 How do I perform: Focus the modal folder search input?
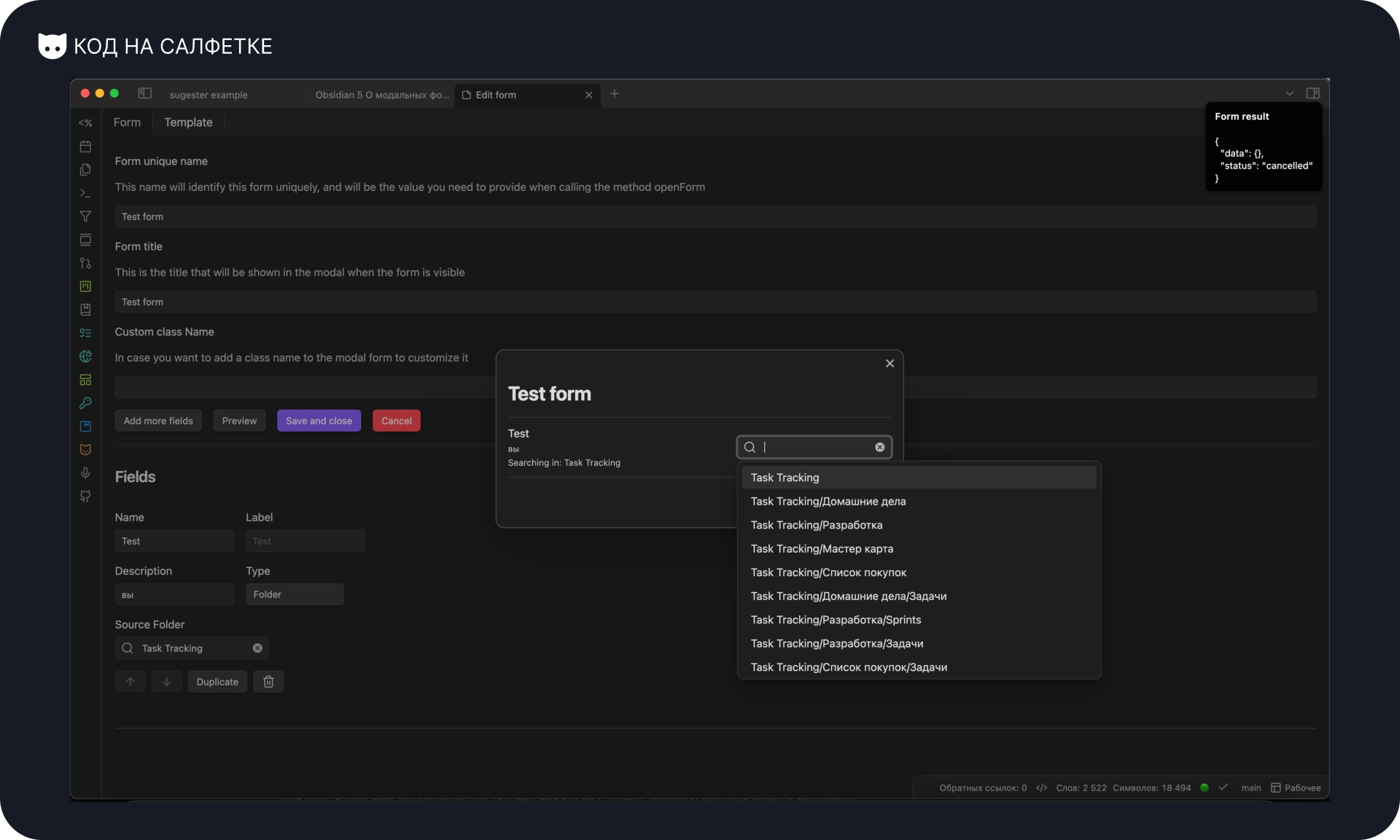(814, 447)
